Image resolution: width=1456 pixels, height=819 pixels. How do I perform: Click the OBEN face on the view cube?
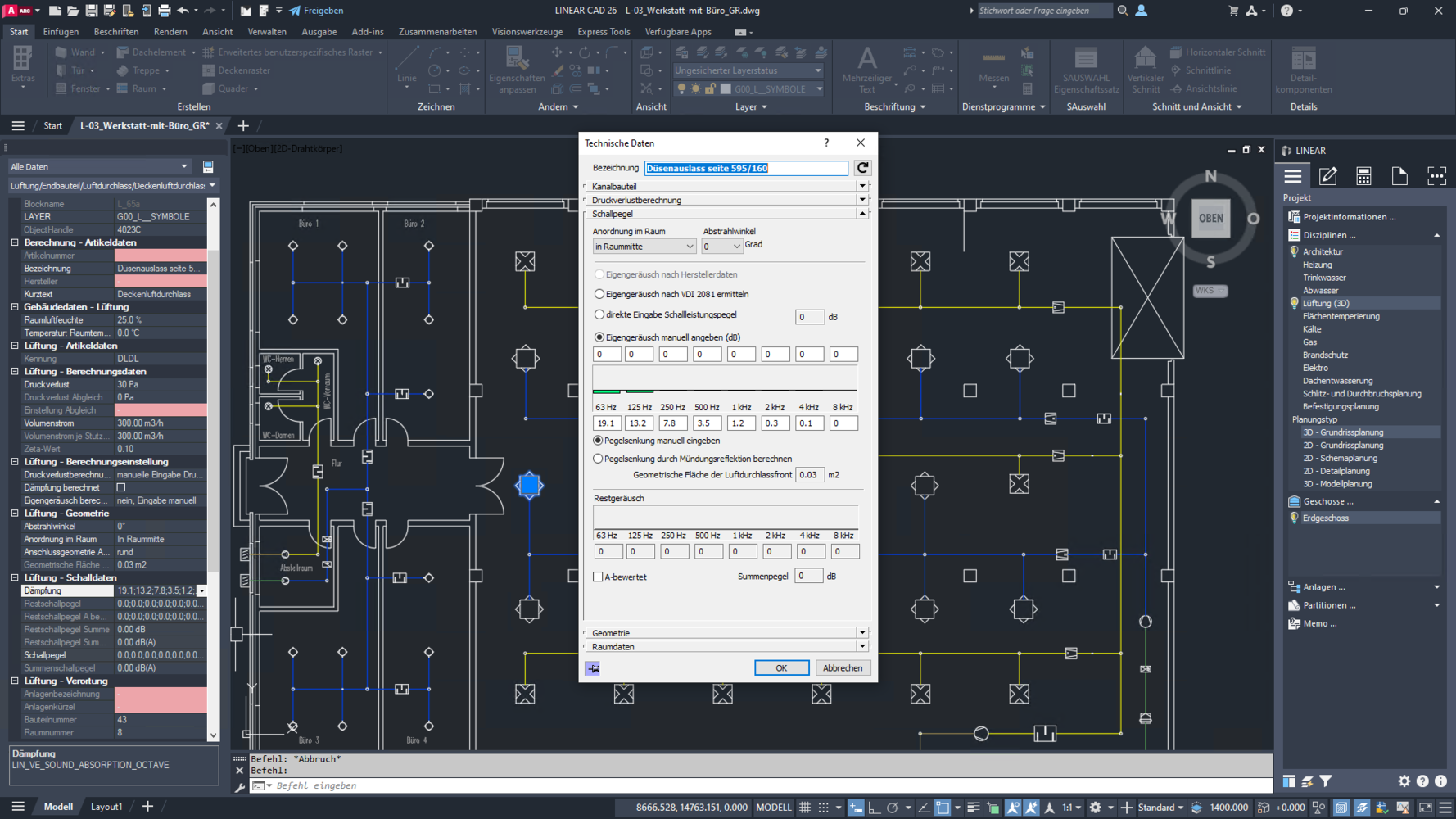[x=1210, y=219]
